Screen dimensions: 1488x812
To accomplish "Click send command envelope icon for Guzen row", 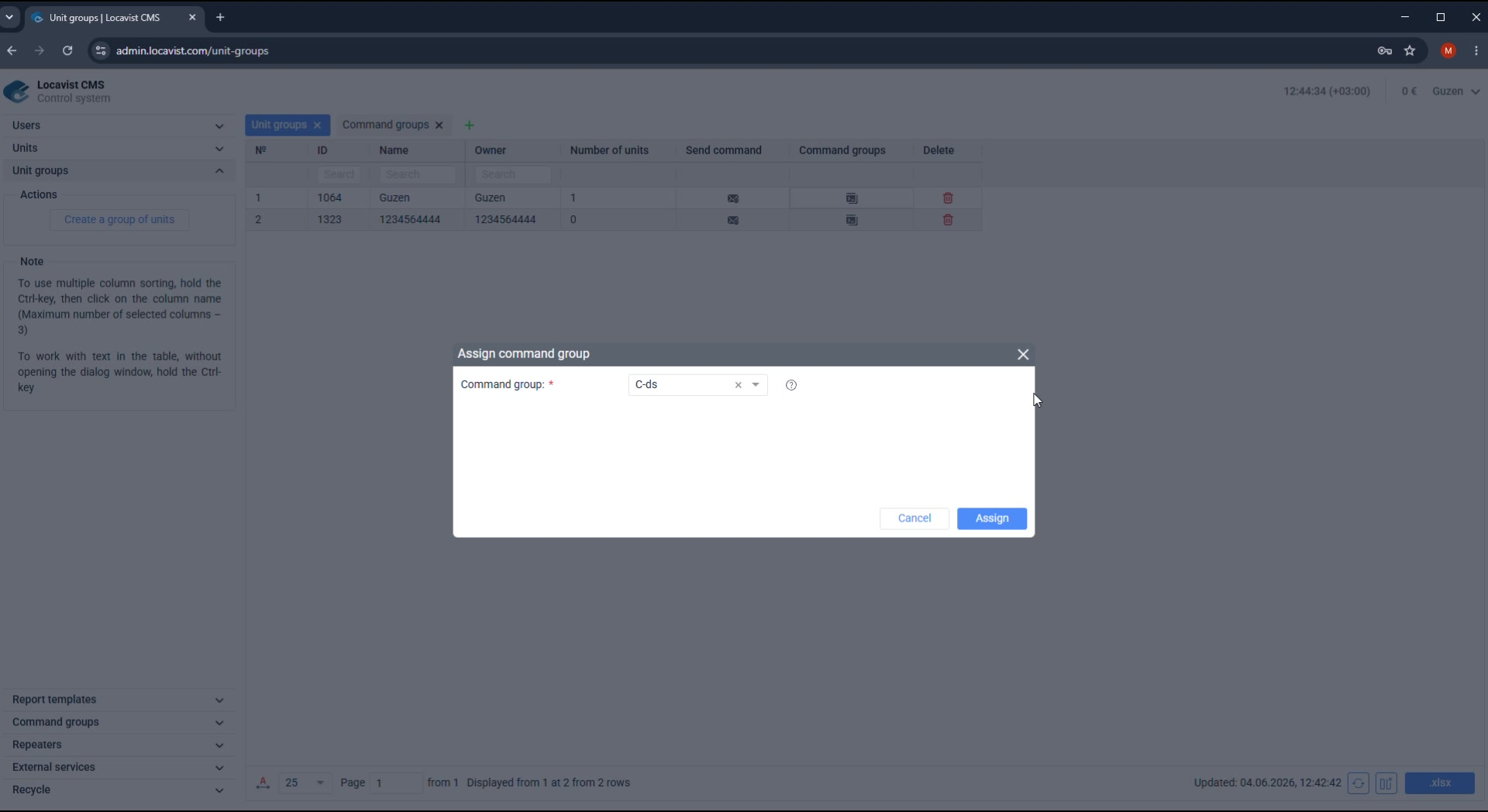I will [733, 198].
